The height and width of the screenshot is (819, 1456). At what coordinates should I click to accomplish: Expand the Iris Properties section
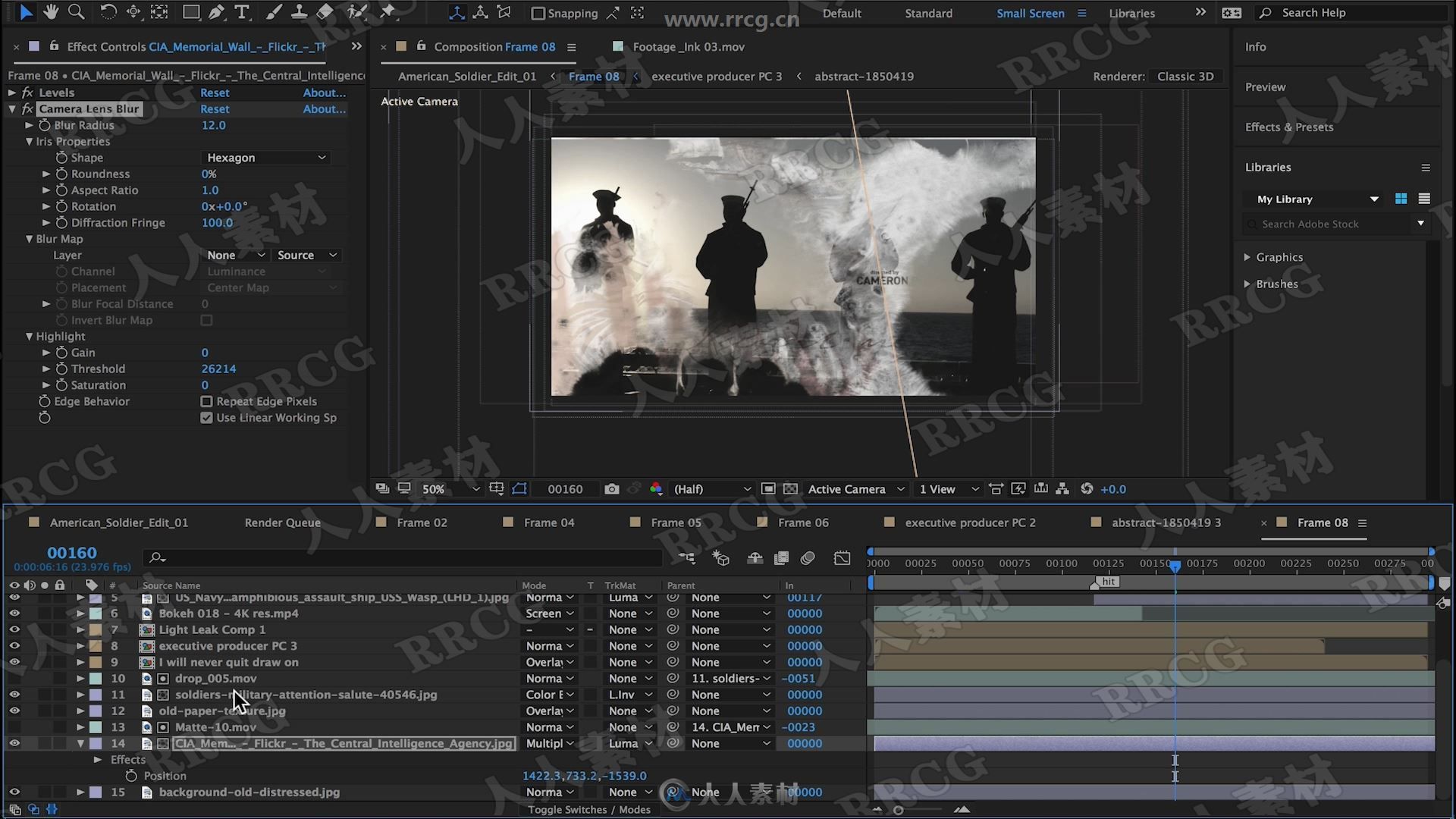click(29, 141)
